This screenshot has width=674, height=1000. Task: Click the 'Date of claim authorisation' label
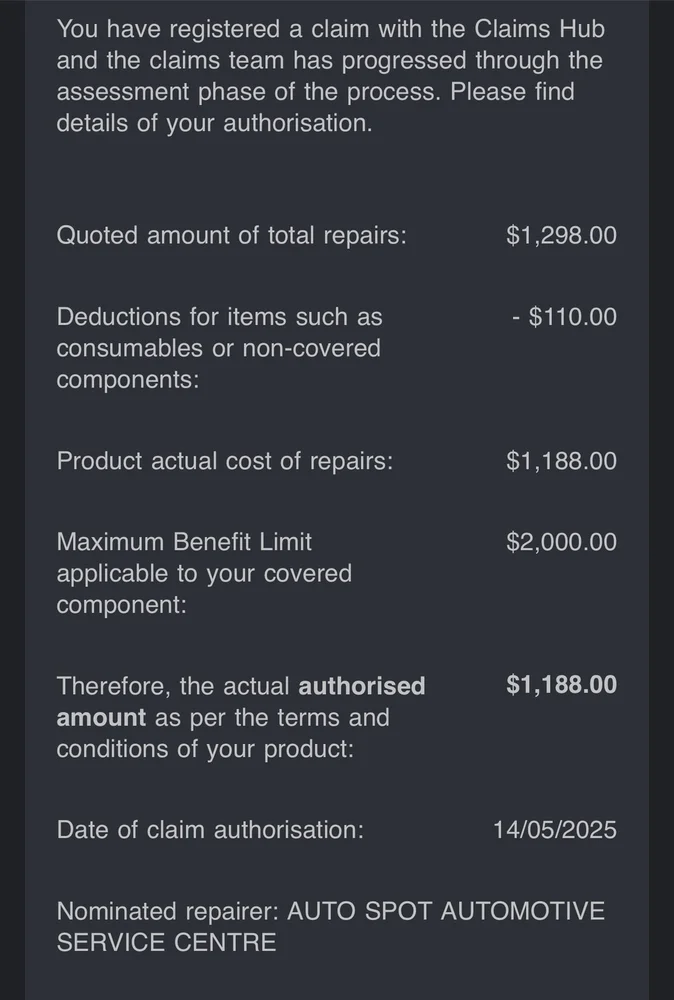[x=210, y=830]
